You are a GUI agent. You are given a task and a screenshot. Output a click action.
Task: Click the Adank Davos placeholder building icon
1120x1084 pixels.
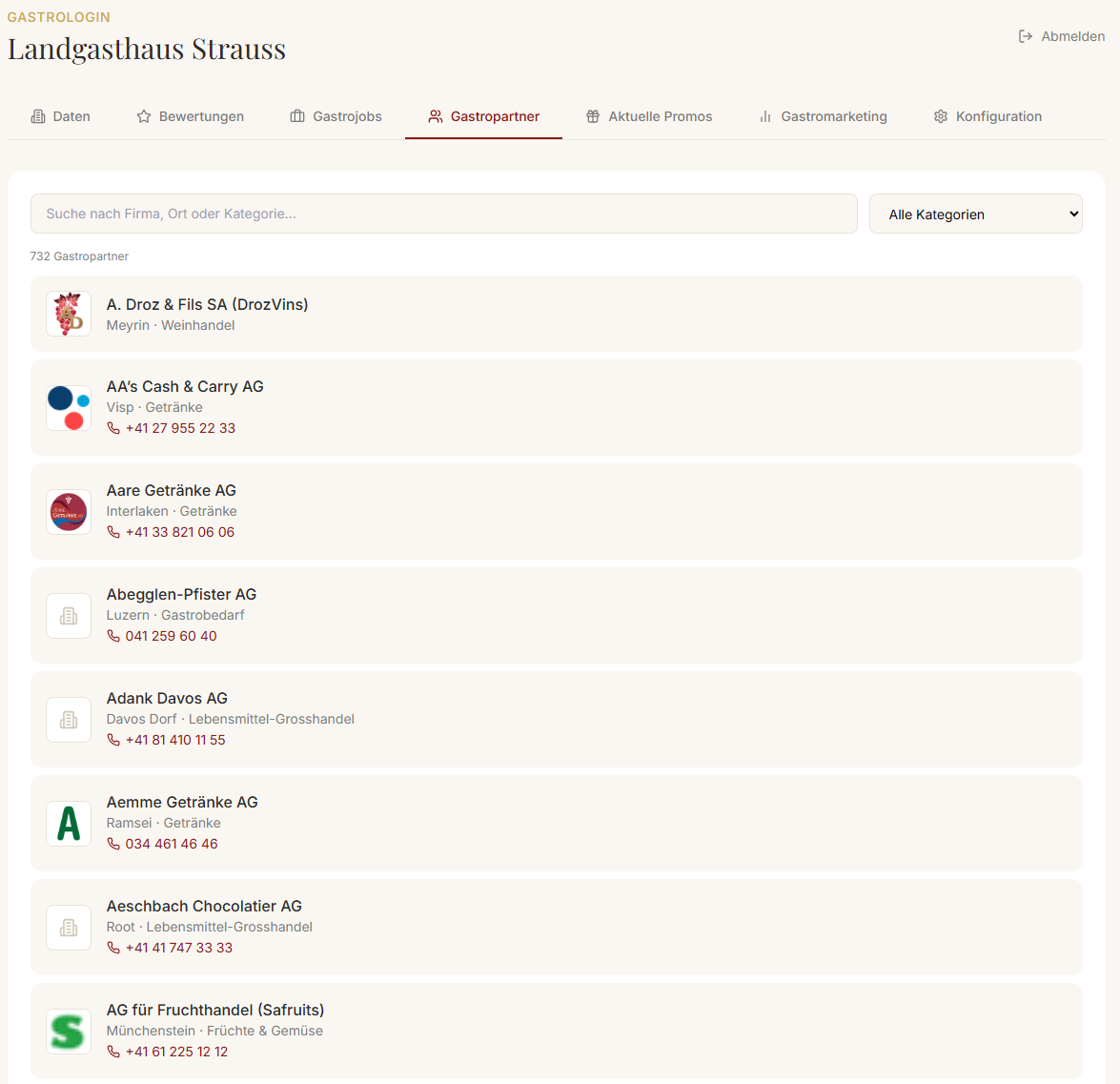[x=69, y=720]
